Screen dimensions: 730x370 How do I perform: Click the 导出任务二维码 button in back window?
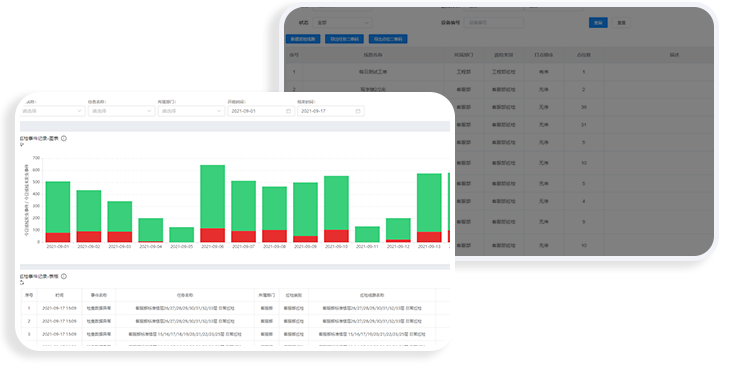(345, 39)
